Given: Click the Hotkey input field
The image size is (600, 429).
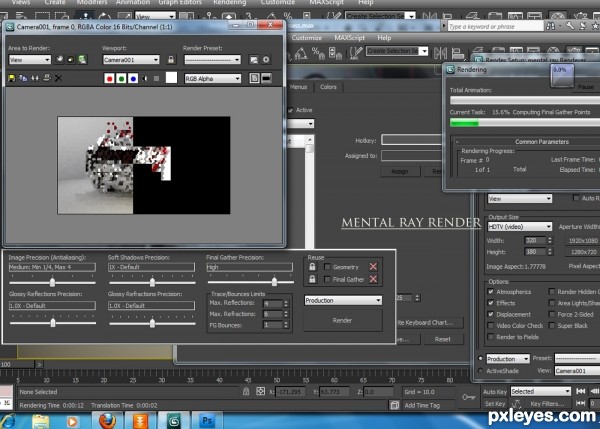Looking at the screenshot, I should coord(412,140).
